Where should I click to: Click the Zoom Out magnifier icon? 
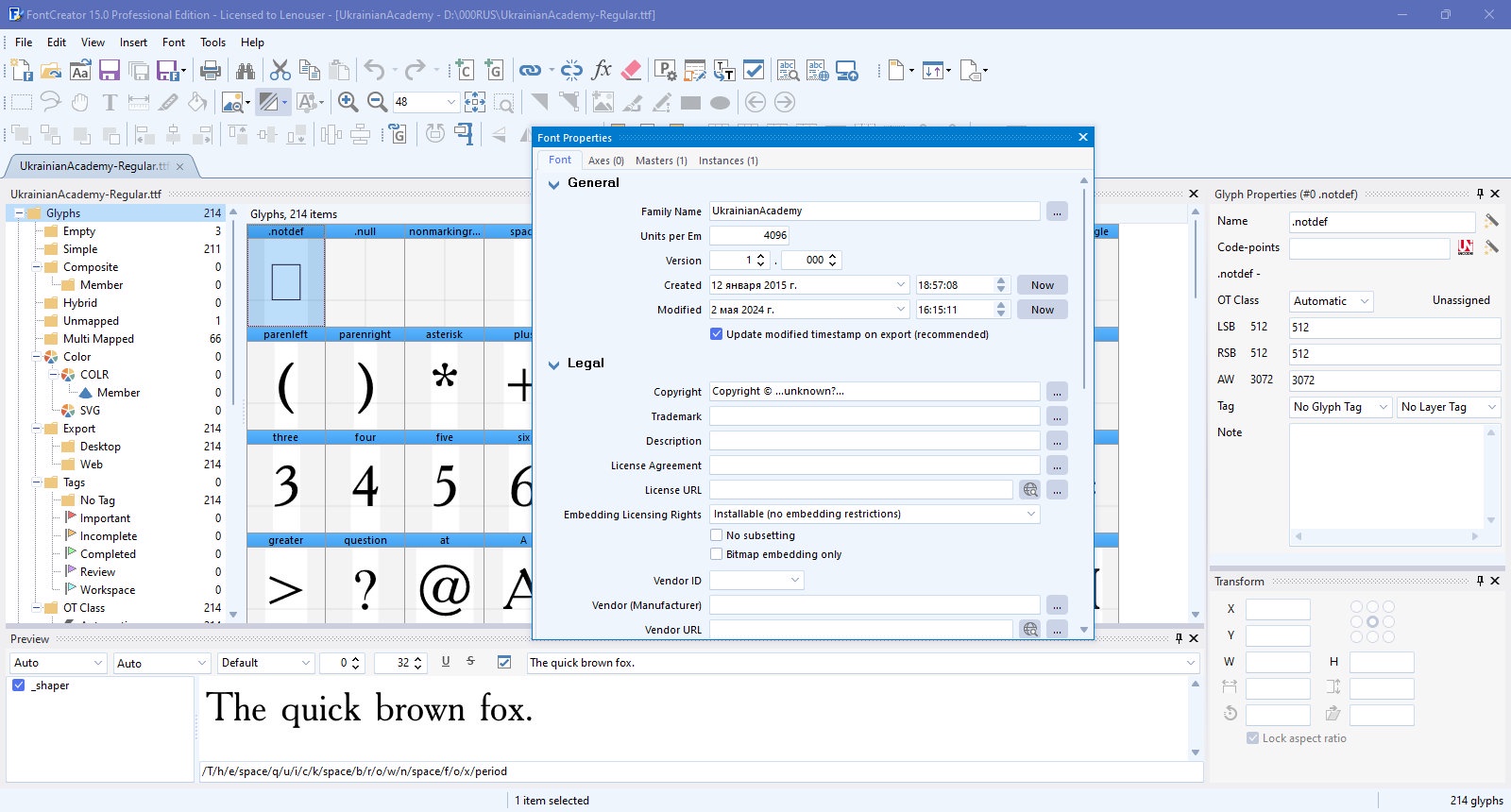pos(377,102)
